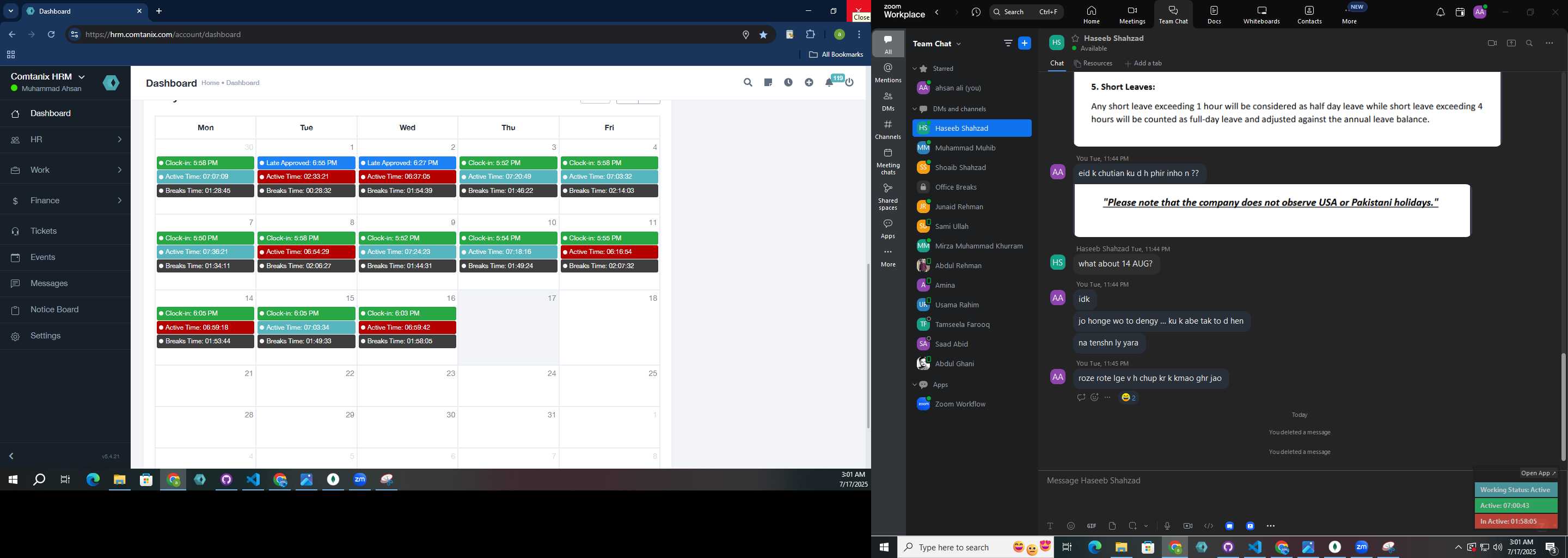Screen dimensions: 1568x558
Task: Go to Zoom Home tab
Action: (1092, 15)
